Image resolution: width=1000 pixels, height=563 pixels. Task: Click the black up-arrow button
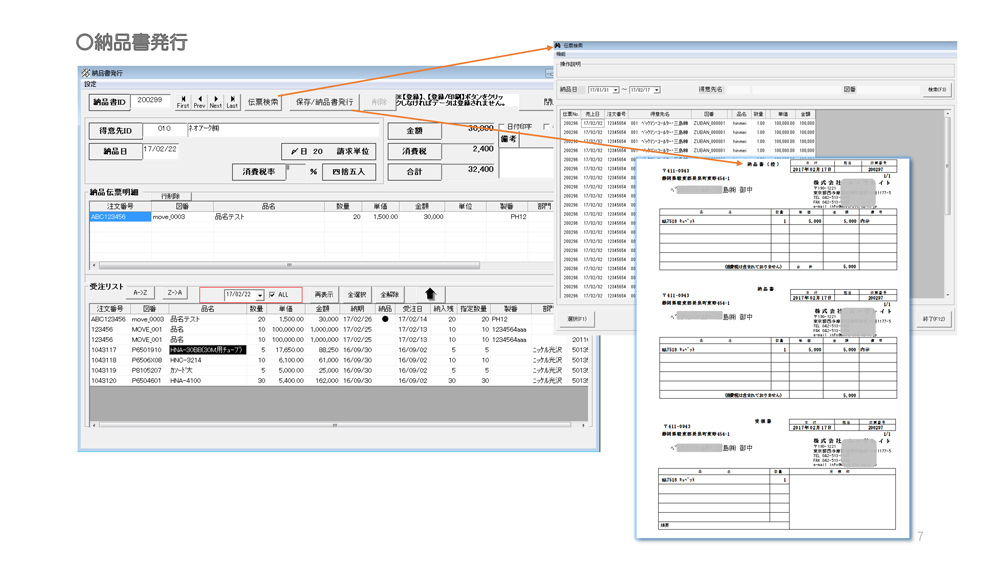coord(430,294)
